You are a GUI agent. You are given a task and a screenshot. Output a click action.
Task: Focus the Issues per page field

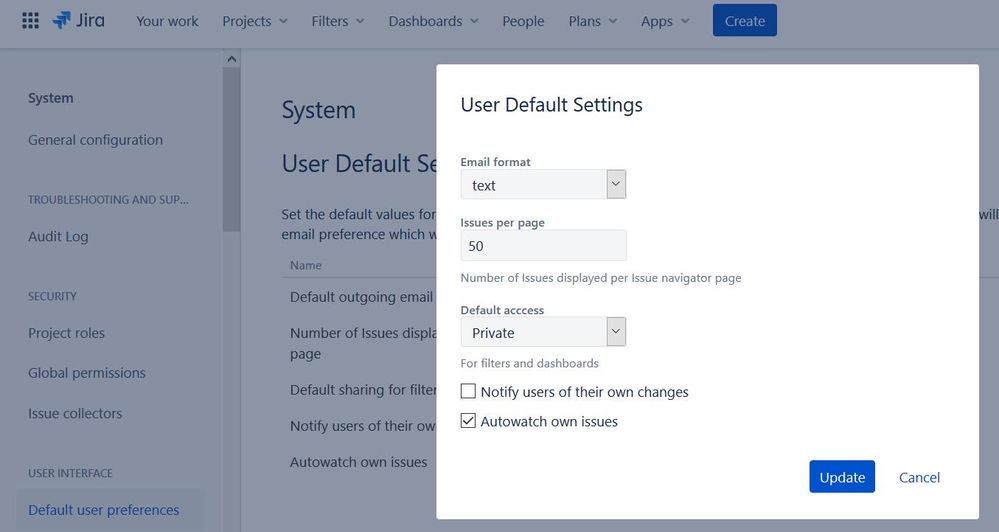(x=543, y=245)
